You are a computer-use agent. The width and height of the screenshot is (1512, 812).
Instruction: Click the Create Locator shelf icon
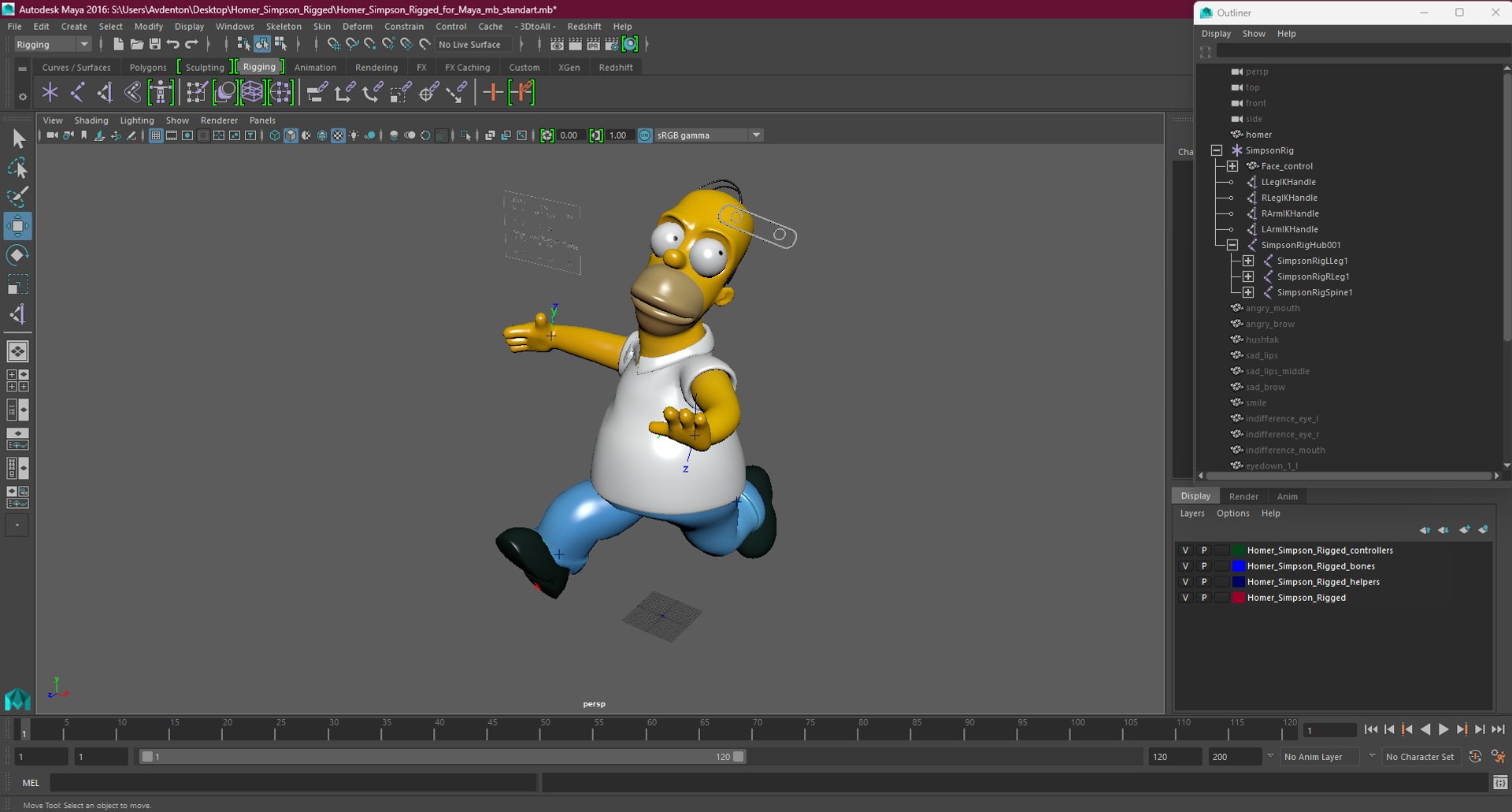point(50,92)
